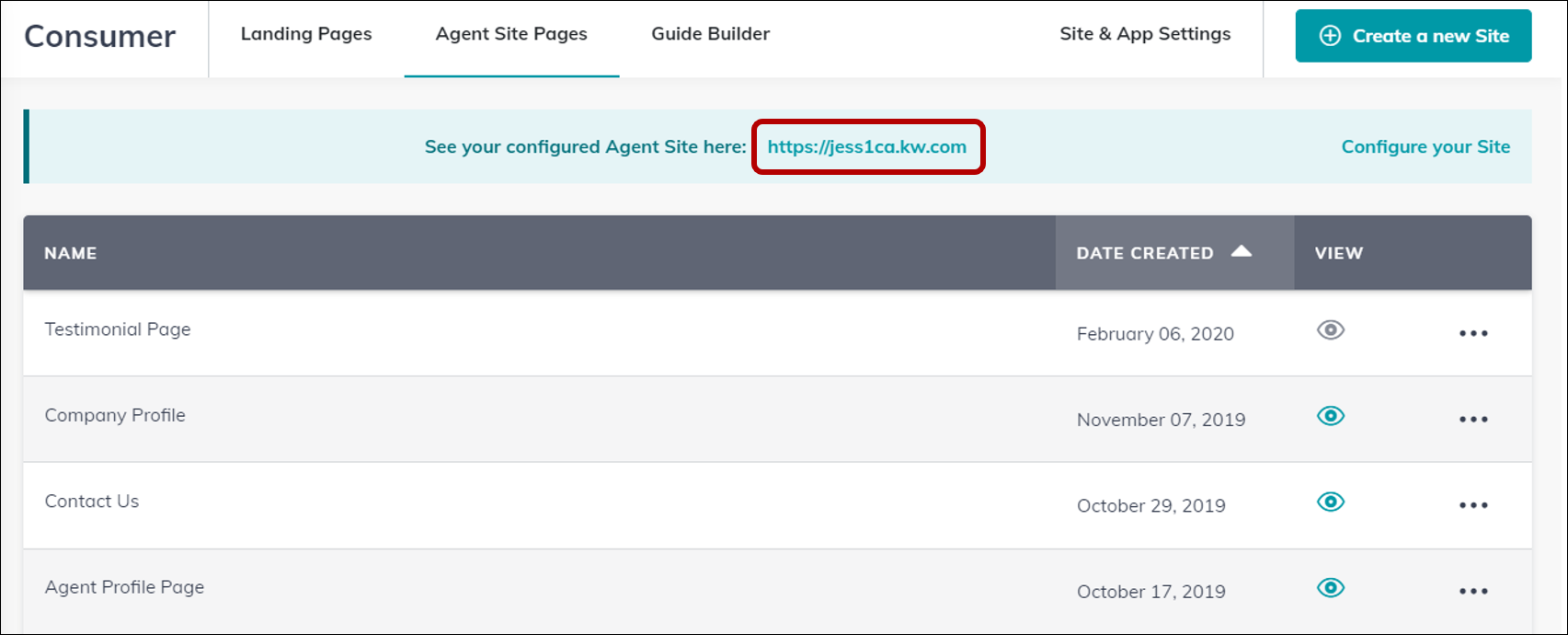
Task: Open more options for Testimonial Page
Action: coord(1473,333)
